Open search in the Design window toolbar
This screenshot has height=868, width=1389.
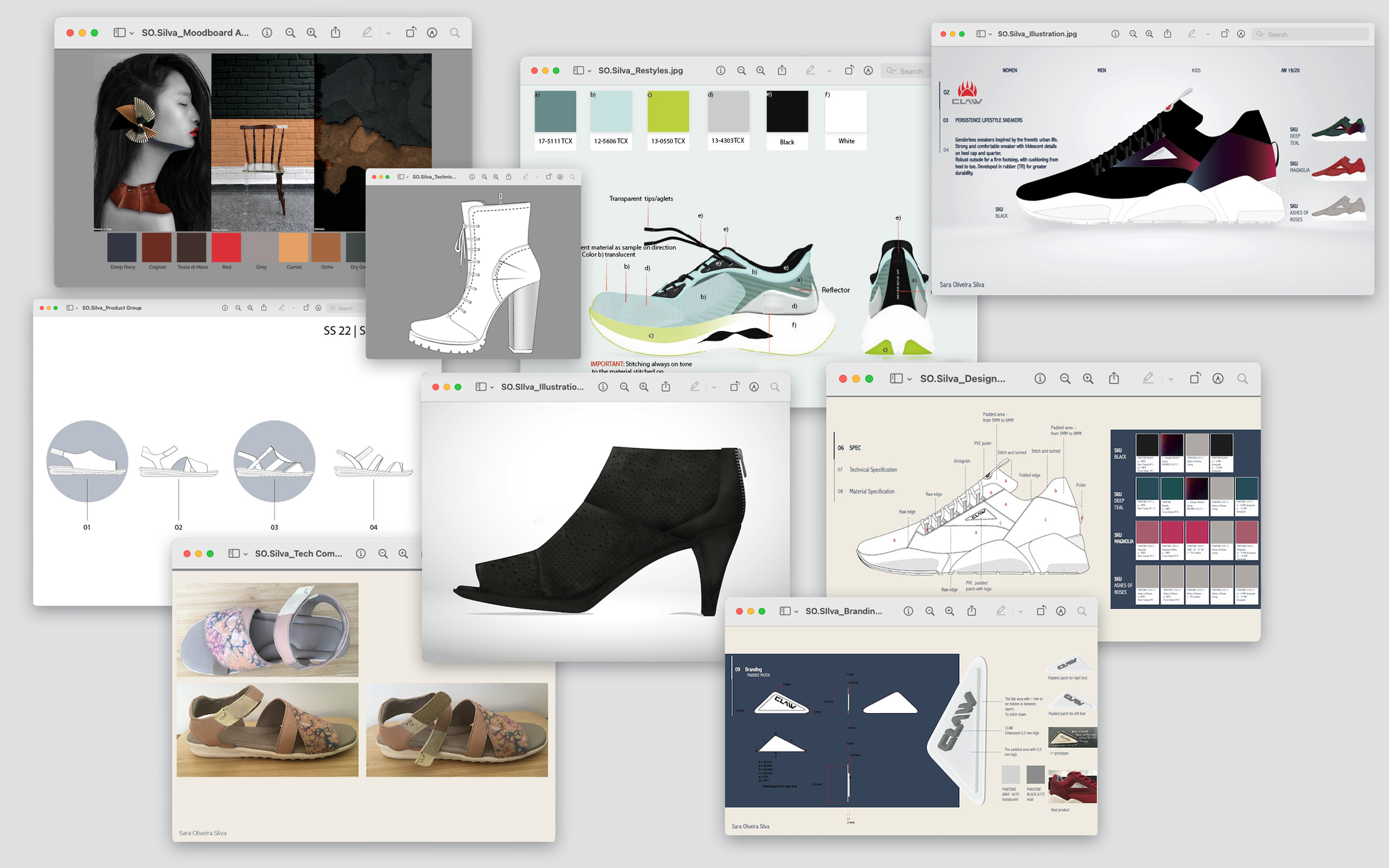click(x=1242, y=379)
